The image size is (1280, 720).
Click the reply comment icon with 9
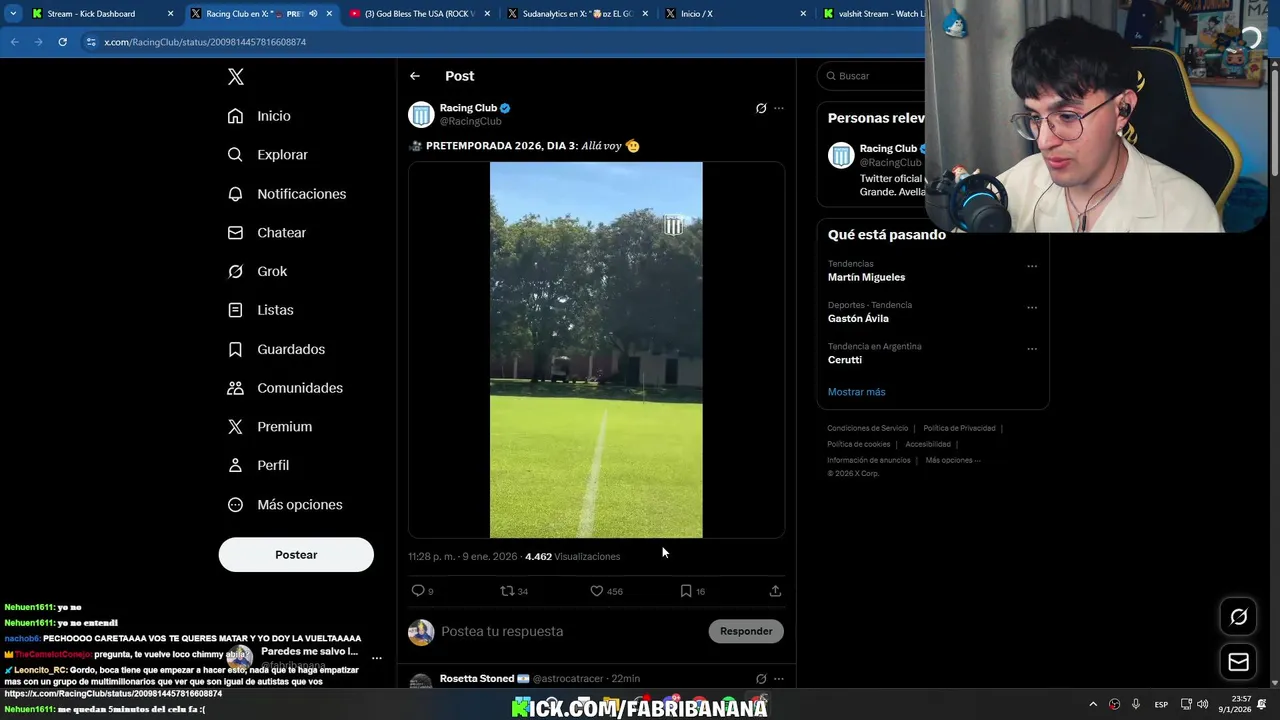click(418, 591)
